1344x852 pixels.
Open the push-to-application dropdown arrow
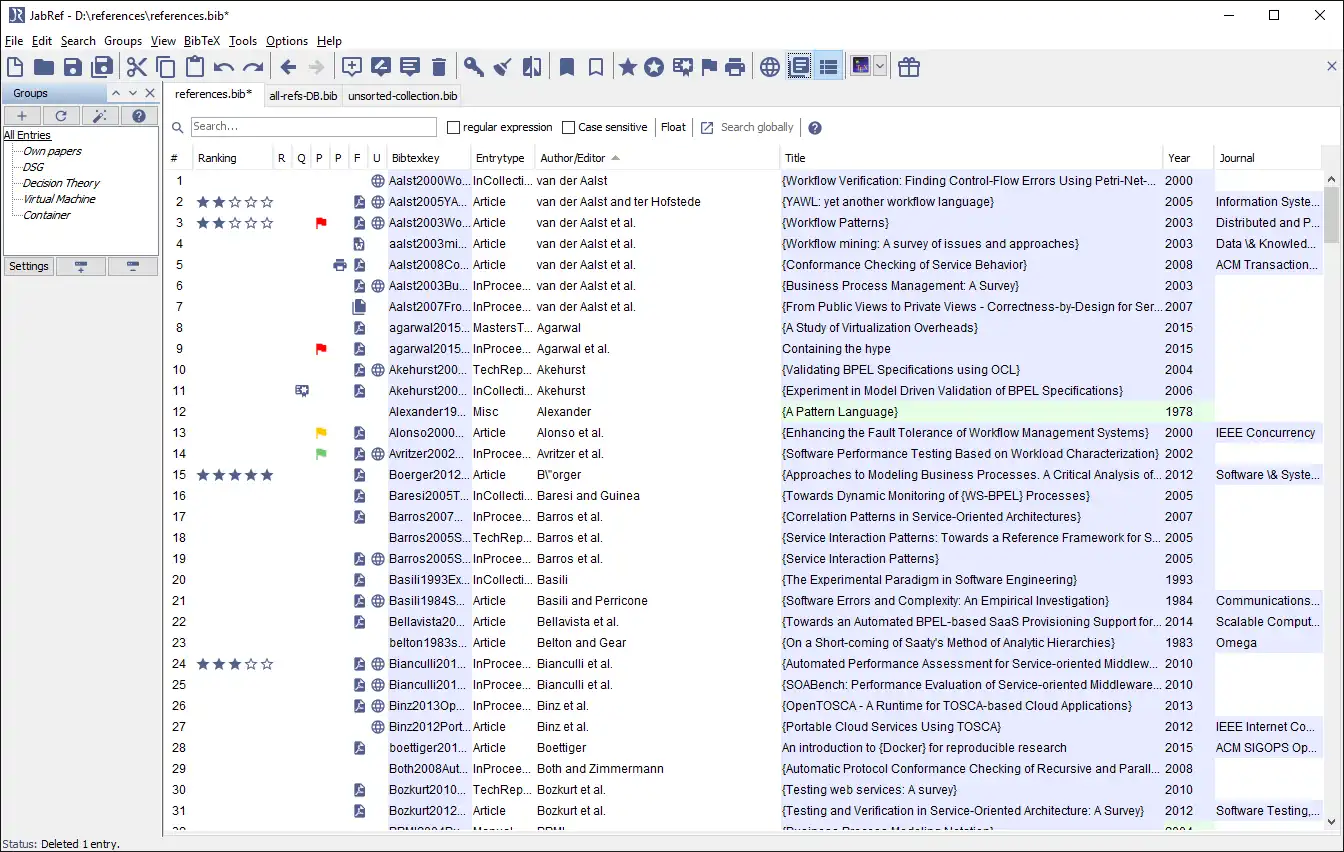coord(879,67)
